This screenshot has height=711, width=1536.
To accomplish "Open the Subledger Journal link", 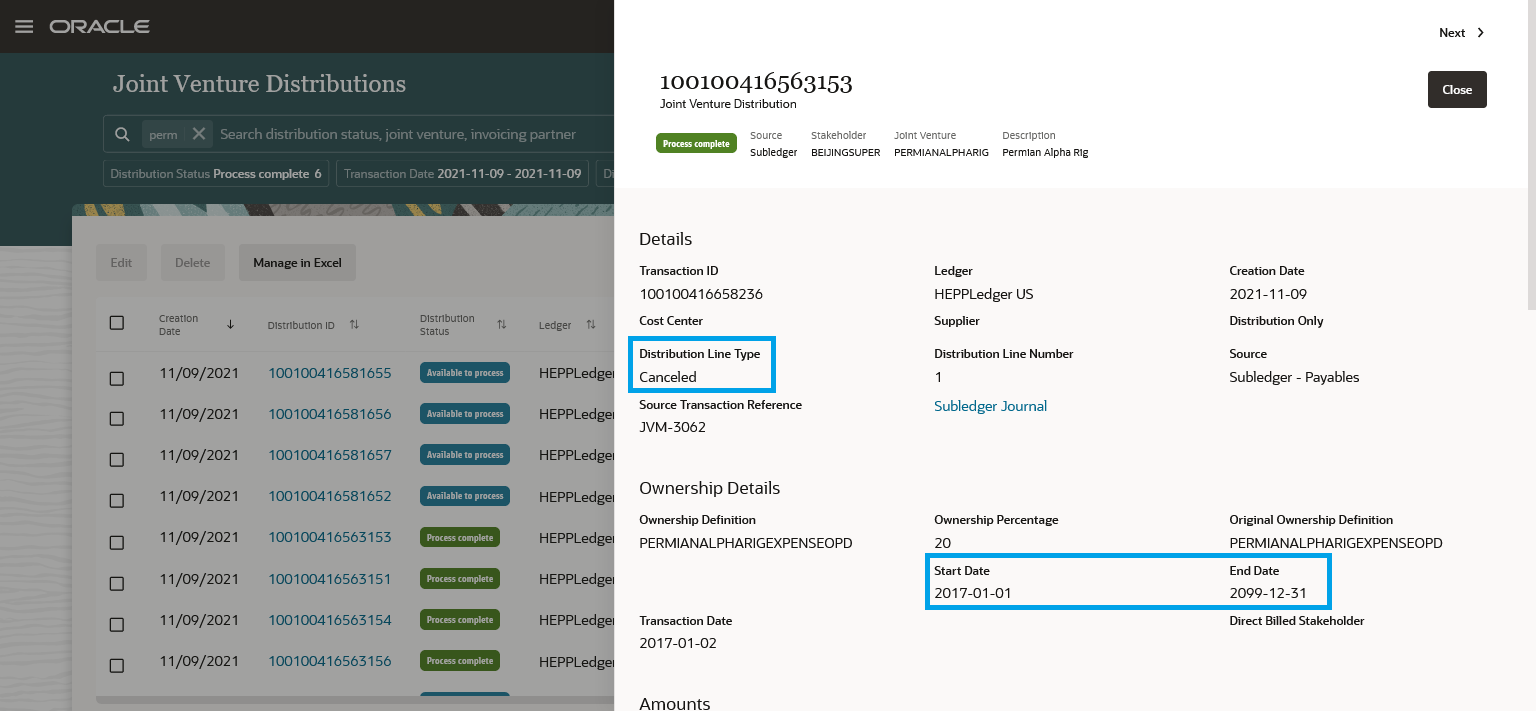I will click(x=990, y=406).
